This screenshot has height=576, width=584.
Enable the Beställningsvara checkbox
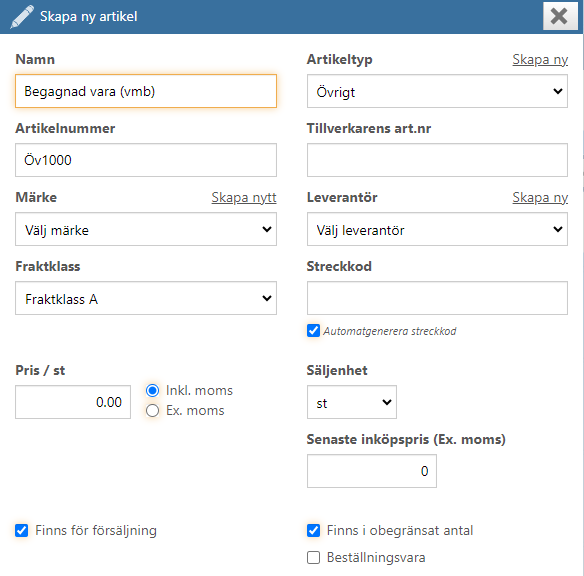click(313, 557)
